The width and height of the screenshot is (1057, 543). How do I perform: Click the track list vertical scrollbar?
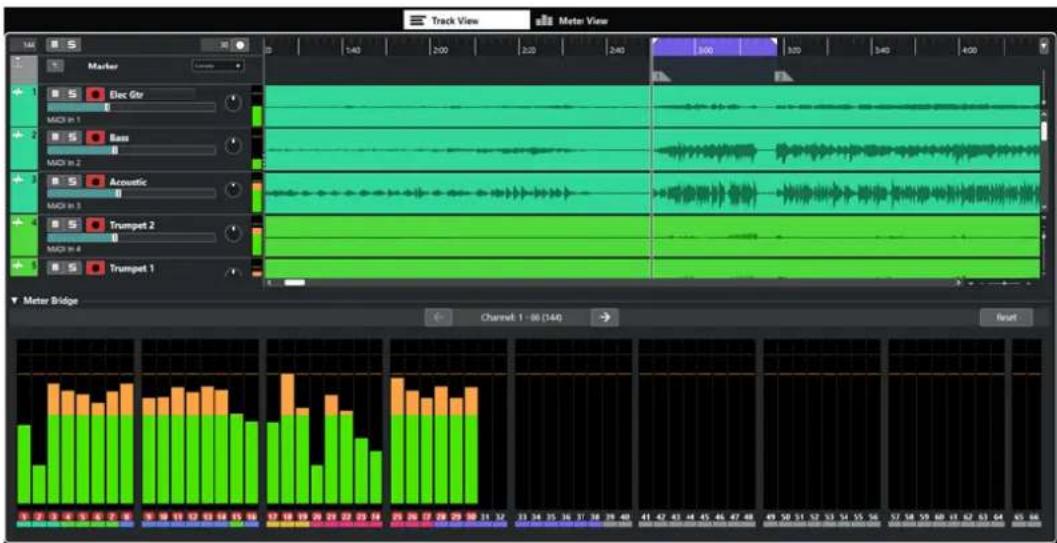point(1044,131)
